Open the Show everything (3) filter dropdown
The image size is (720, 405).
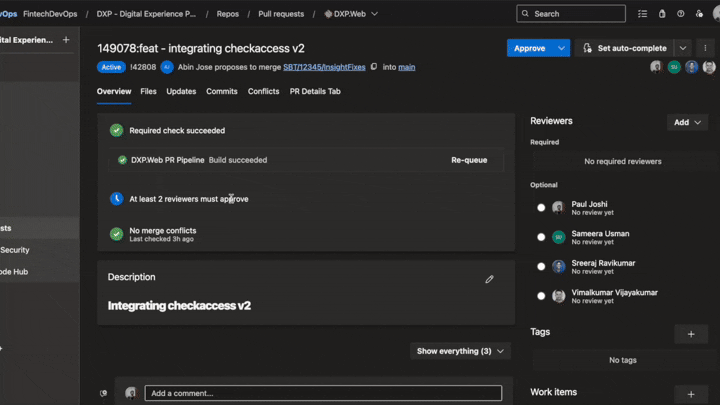pyautogui.click(x=460, y=351)
